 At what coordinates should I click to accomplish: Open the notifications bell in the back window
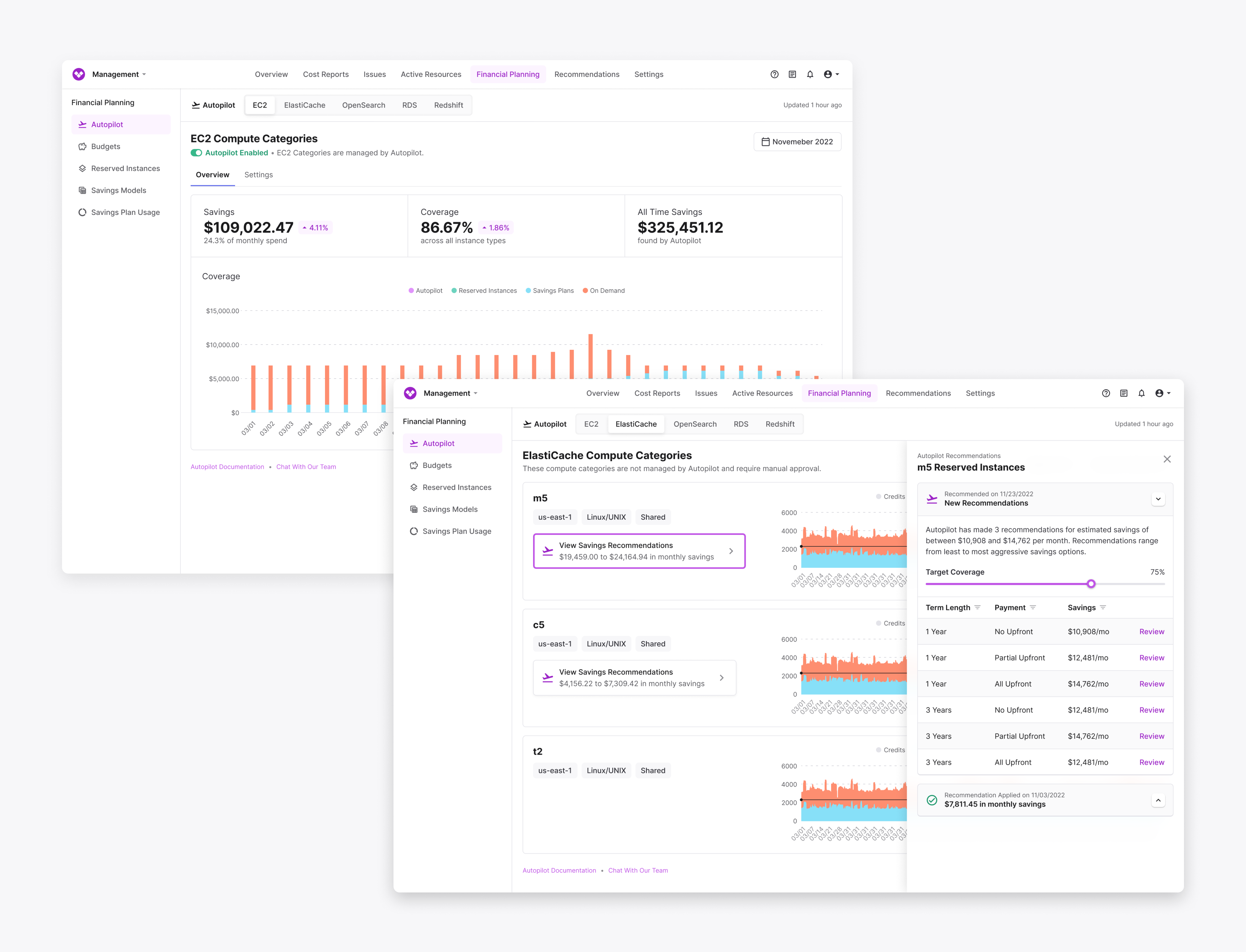coord(810,74)
